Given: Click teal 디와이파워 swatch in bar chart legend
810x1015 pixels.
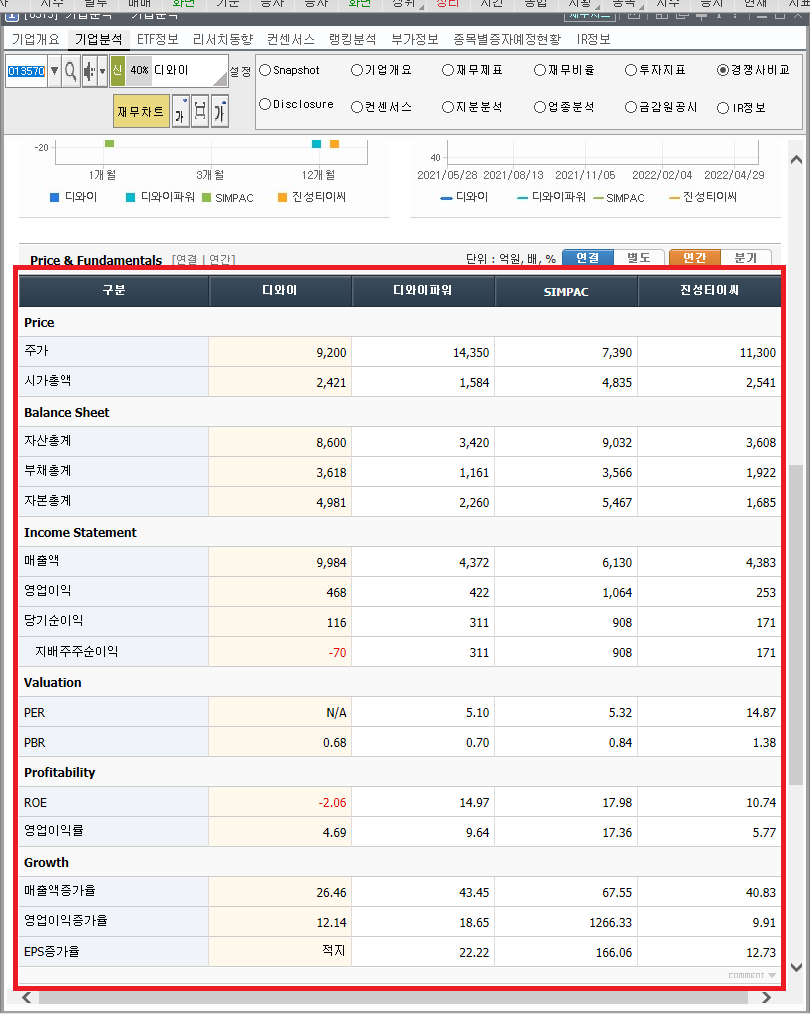Looking at the screenshot, I should pyautogui.click(x=130, y=197).
